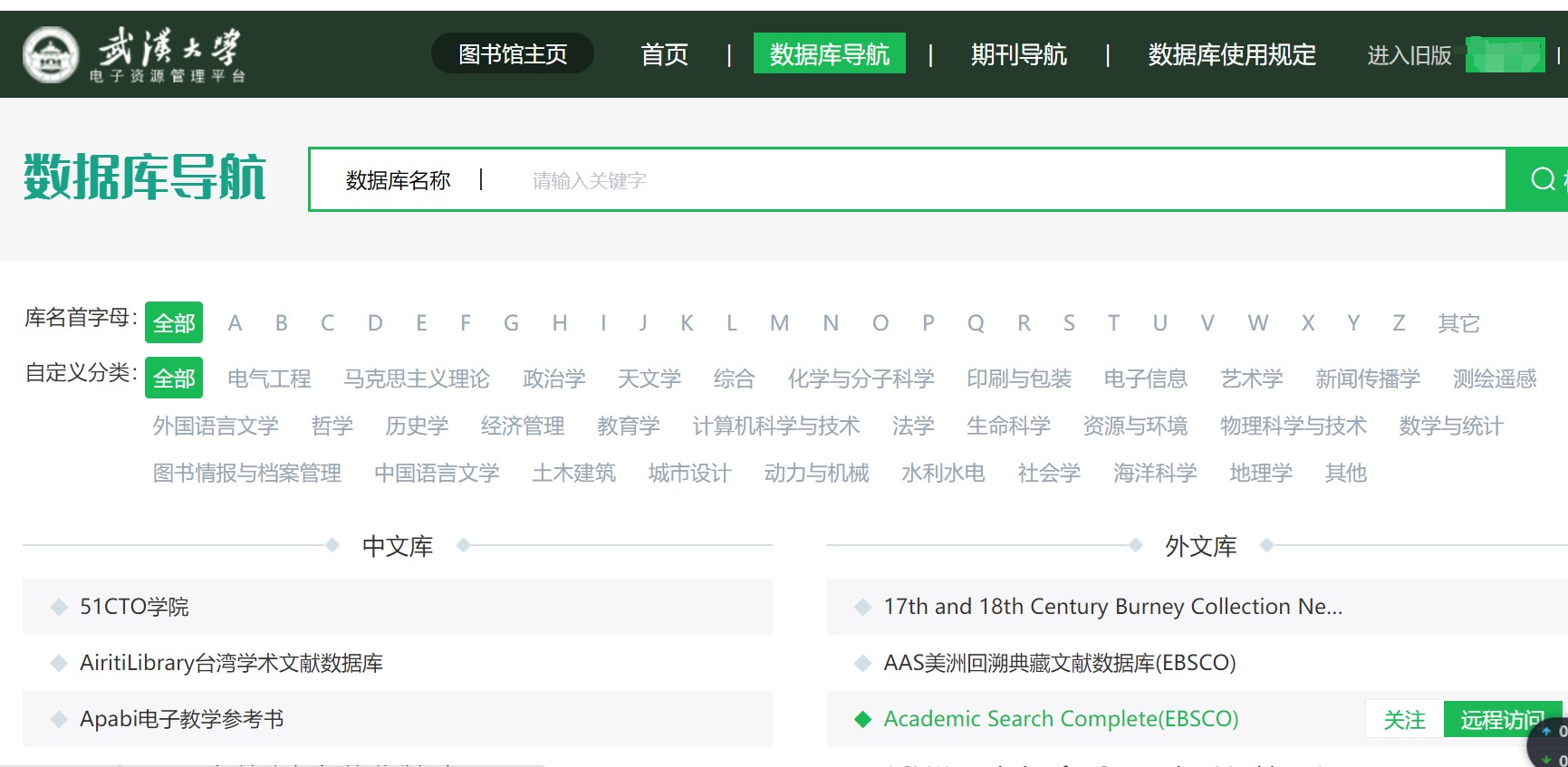Select 全部 in 库名首字母 filter
This screenshot has height=767, width=1568.
coord(174,323)
